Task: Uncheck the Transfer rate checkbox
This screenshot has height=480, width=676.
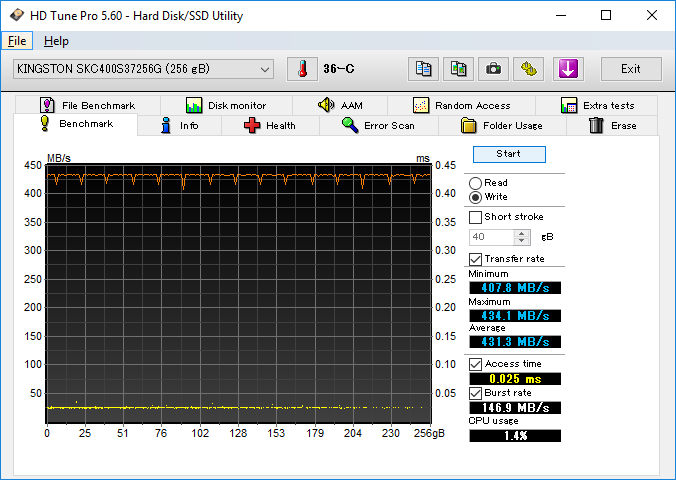Action: (476, 259)
